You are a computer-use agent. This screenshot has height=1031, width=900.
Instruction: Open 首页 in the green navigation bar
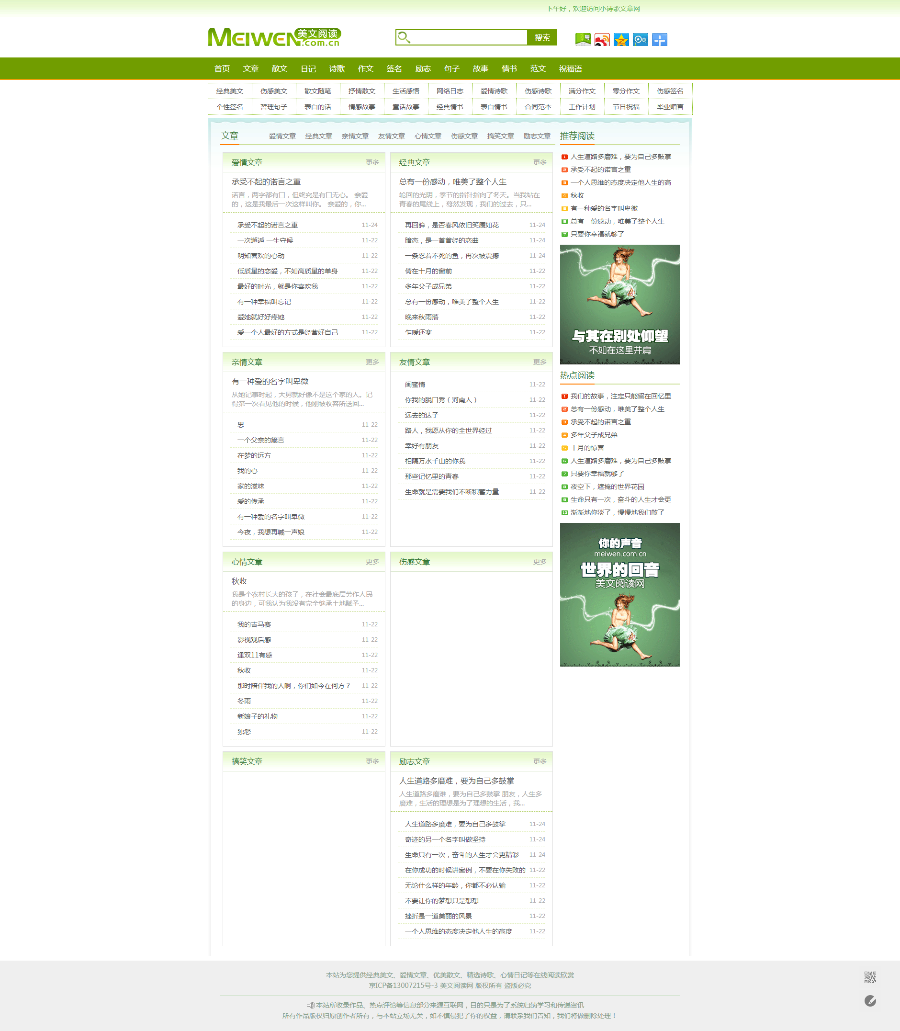click(222, 68)
